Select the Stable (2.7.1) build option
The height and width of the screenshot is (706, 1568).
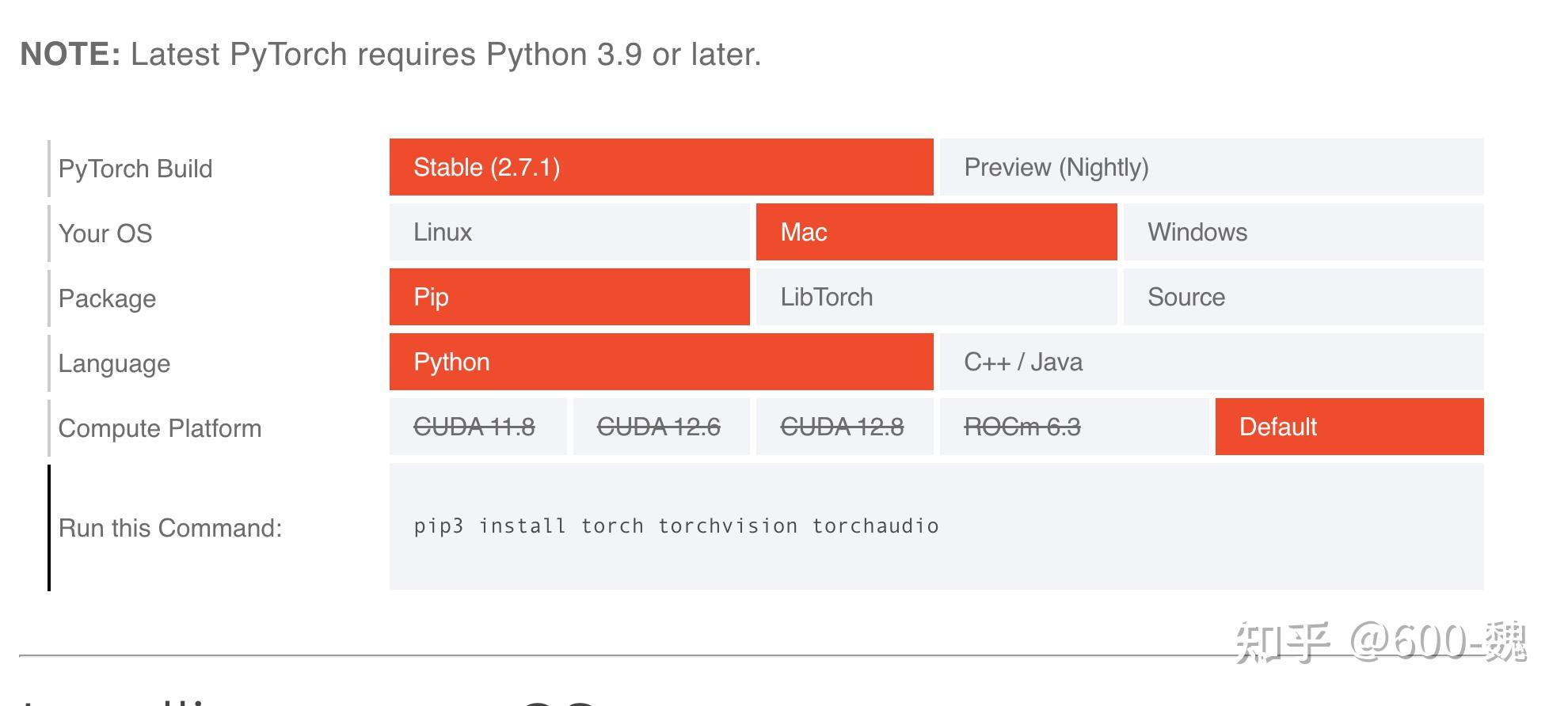(x=660, y=167)
